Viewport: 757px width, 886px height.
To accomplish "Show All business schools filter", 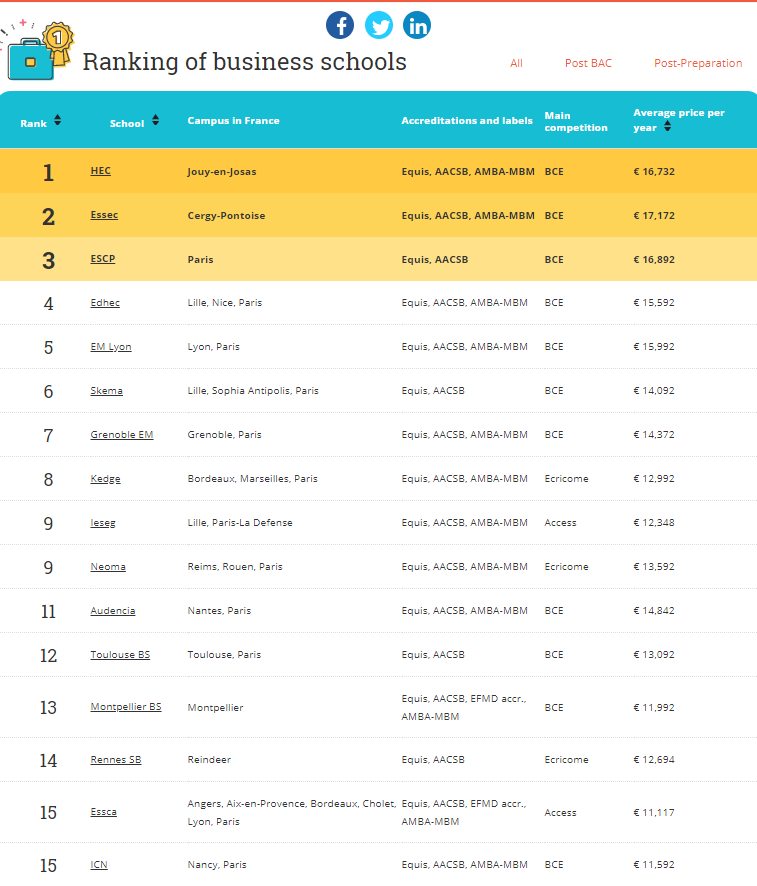I will coord(516,63).
